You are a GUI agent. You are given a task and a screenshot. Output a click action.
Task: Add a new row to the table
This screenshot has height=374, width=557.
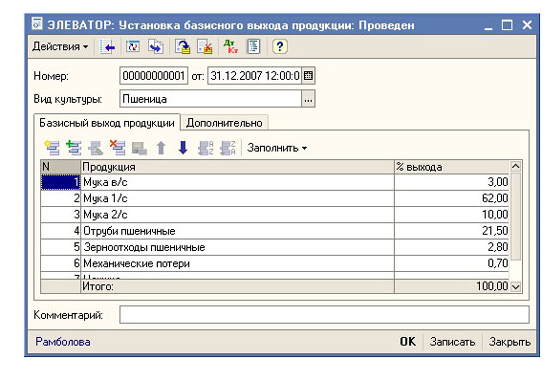coord(52,148)
